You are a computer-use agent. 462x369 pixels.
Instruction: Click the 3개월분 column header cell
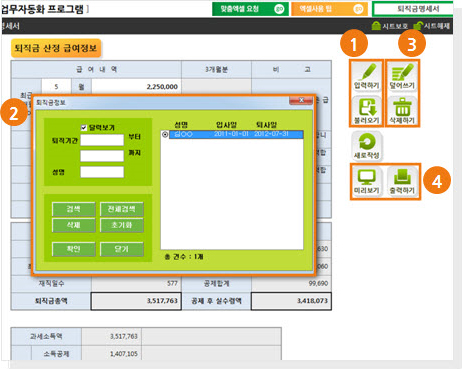coord(216,70)
